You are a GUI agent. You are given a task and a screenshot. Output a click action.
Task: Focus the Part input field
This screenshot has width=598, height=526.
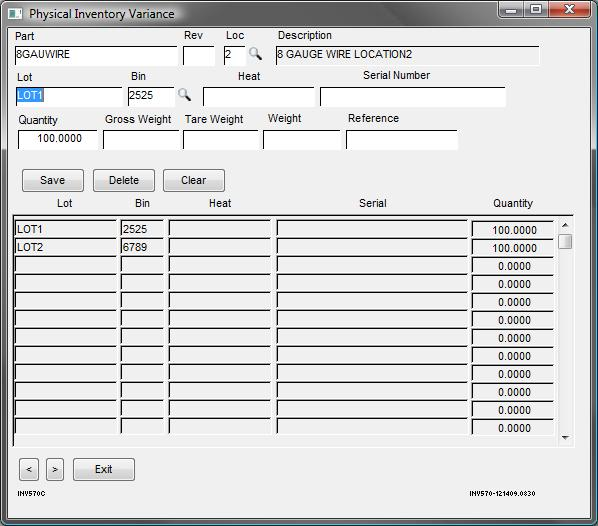click(x=96, y=55)
